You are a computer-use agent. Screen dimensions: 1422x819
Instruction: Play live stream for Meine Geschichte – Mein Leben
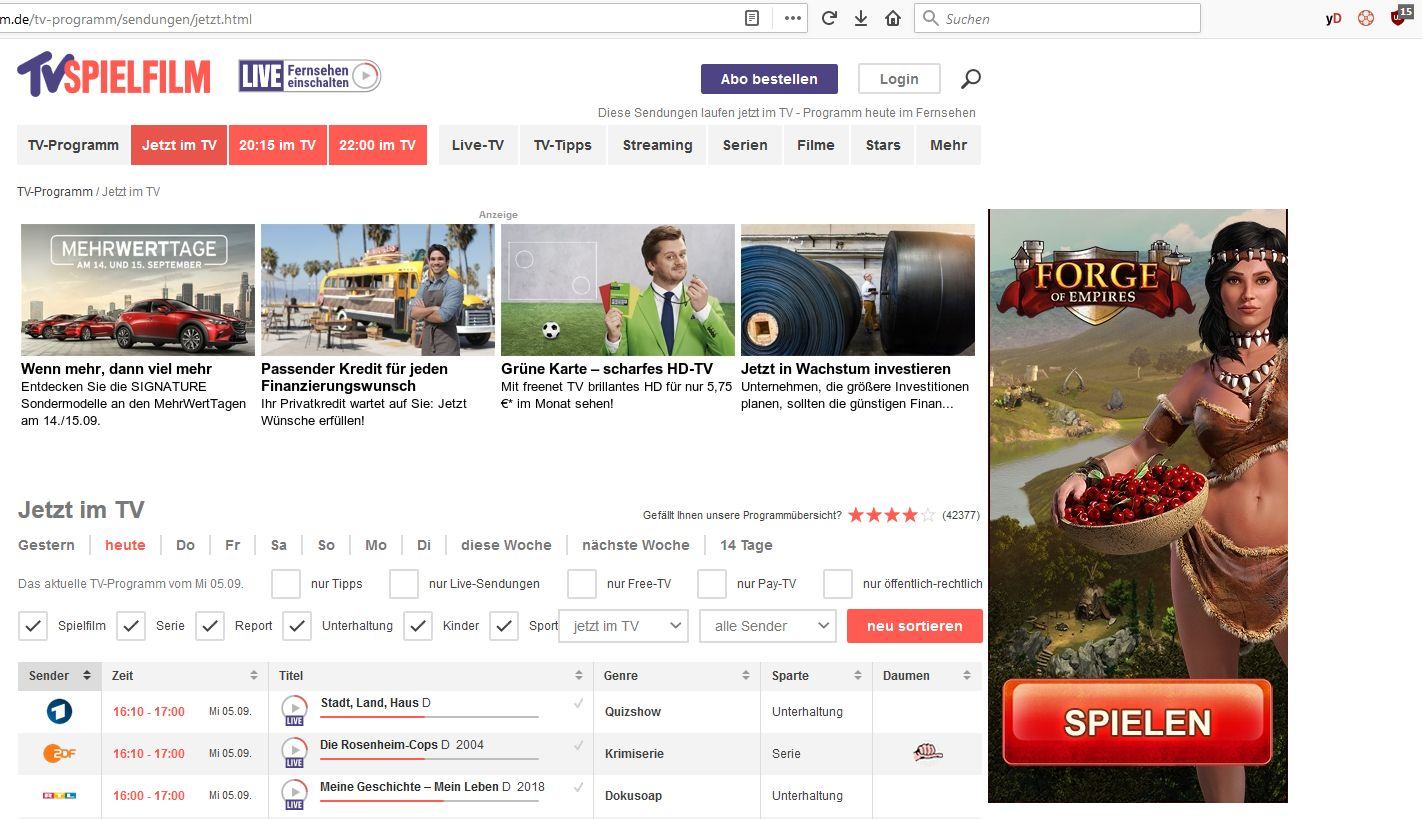[294, 794]
